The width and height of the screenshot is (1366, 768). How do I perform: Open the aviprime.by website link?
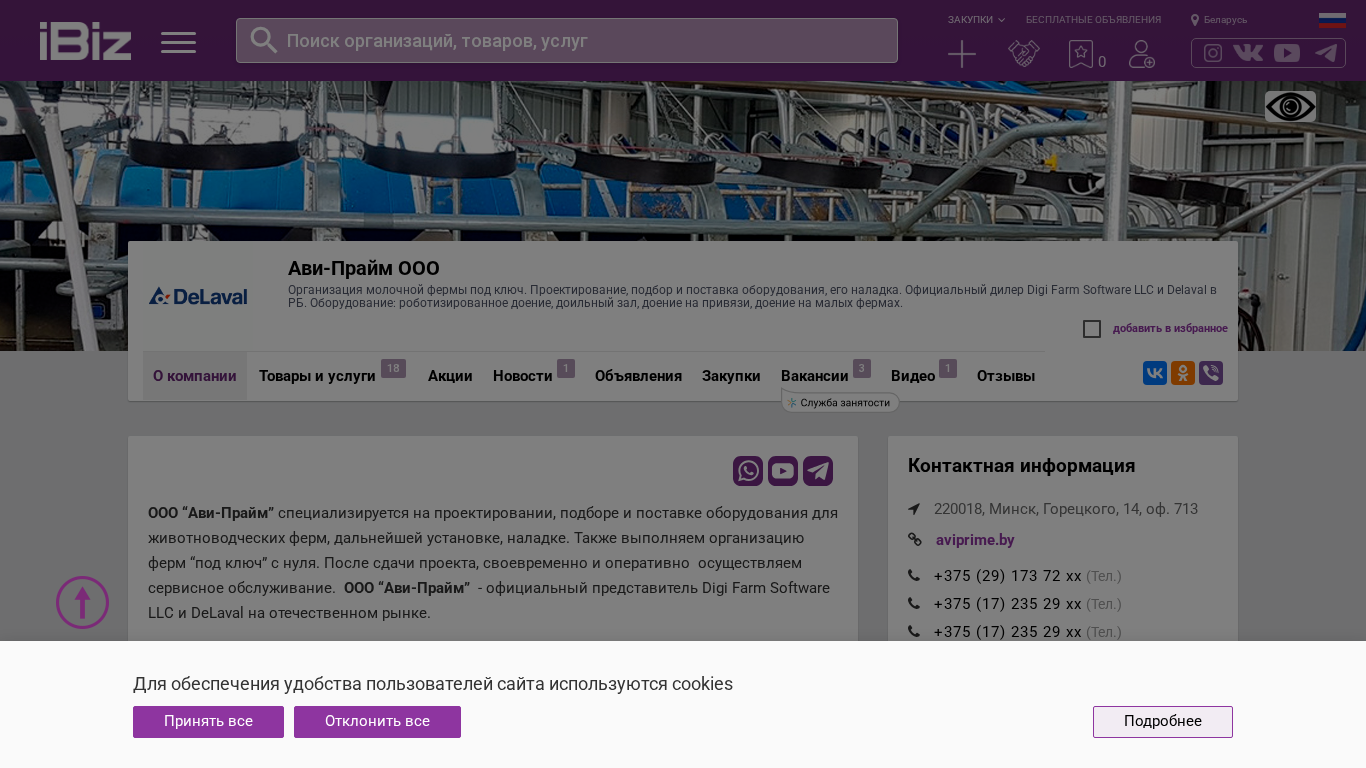[x=975, y=540]
